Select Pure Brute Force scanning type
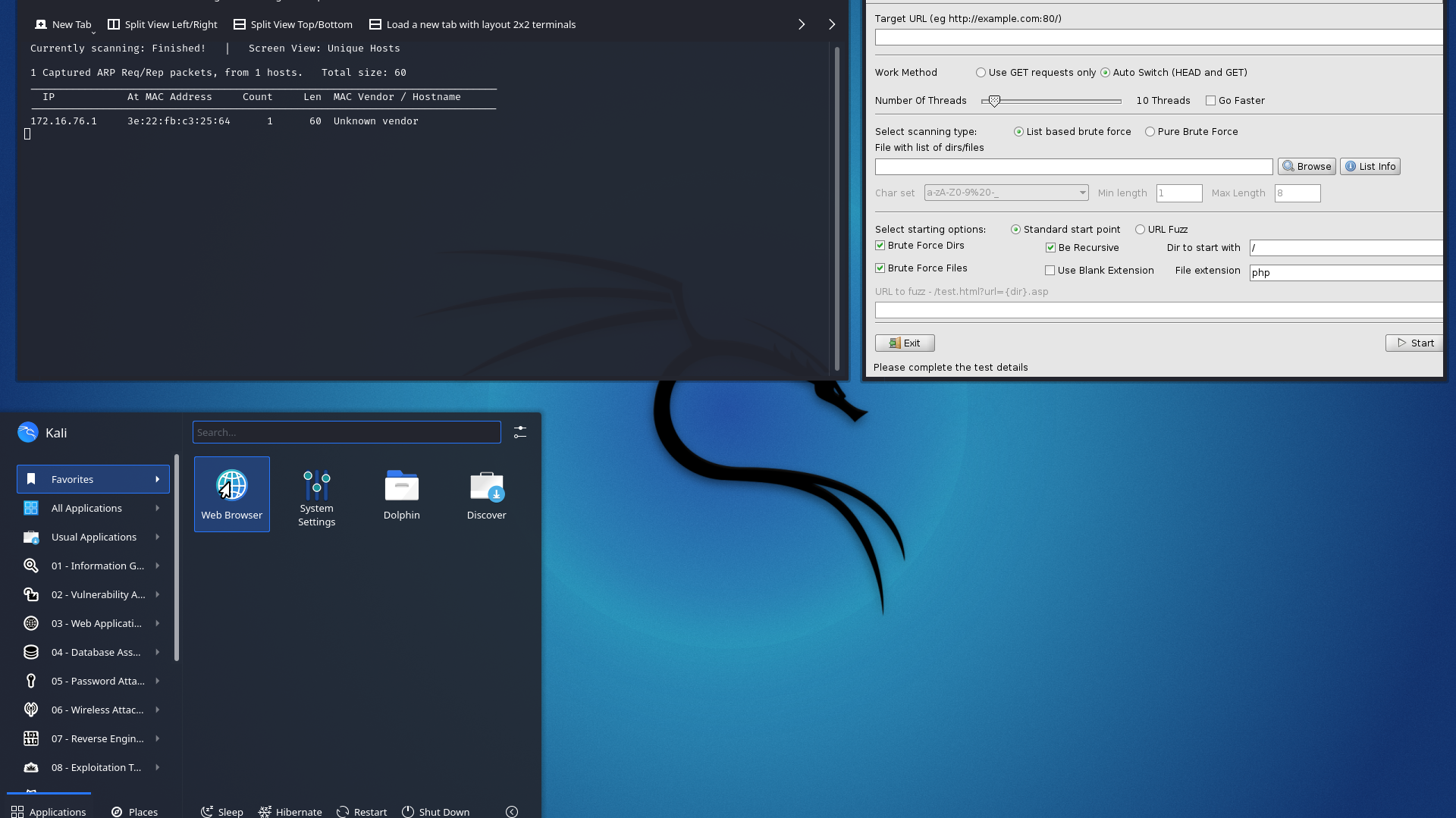This screenshot has width=1456, height=818. (x=1150, y=132)
